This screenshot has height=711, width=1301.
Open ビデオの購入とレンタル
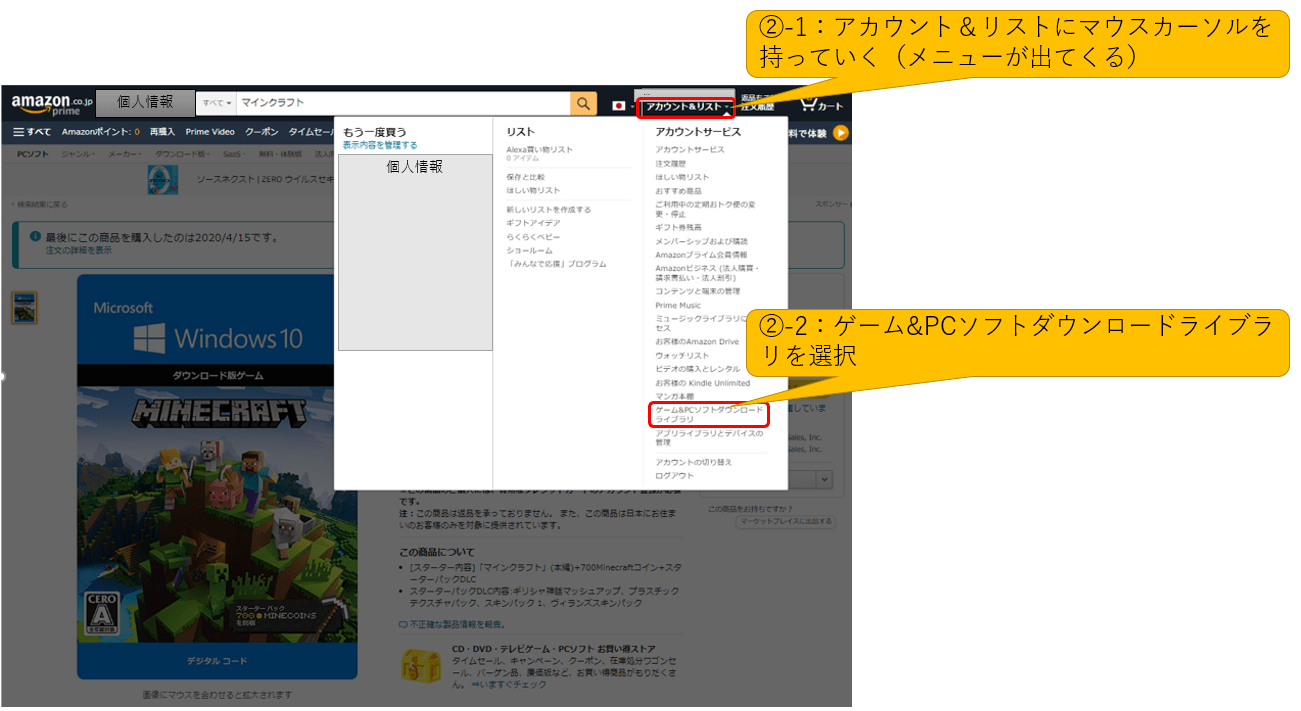coord(697,369)
